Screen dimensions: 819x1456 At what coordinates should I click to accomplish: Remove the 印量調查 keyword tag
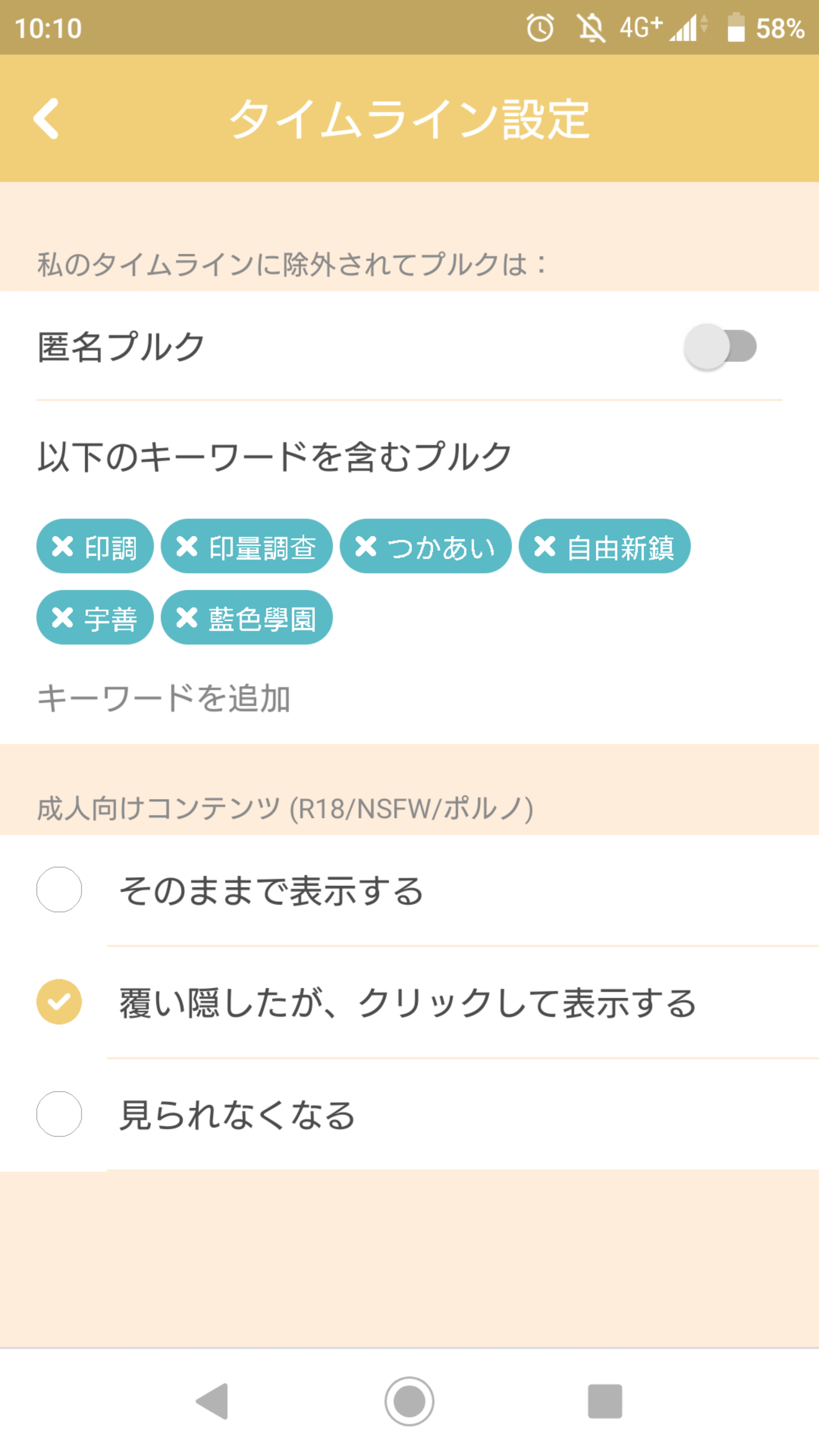[x=187, y=546]
